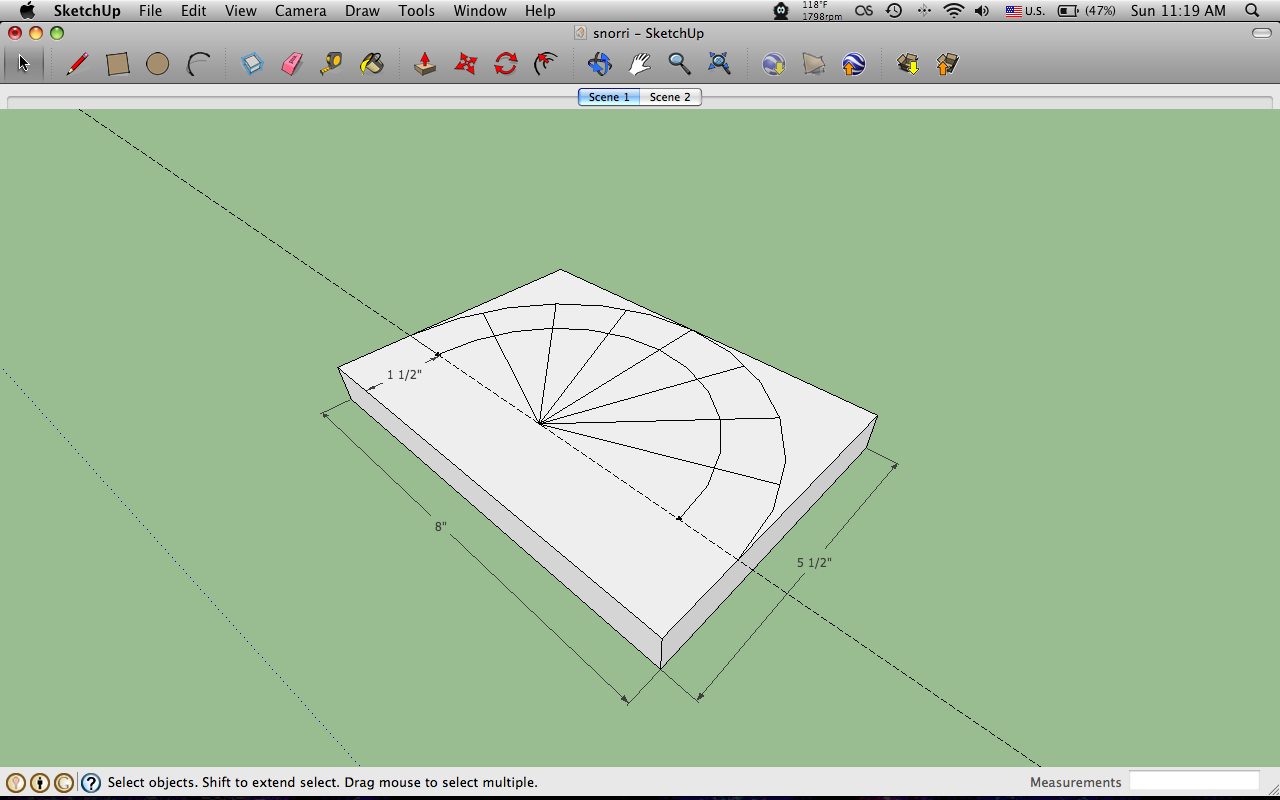Screen dimensions: 1280x800
Task: Click the Wi-Fi status icon
Action: (954, 11)
